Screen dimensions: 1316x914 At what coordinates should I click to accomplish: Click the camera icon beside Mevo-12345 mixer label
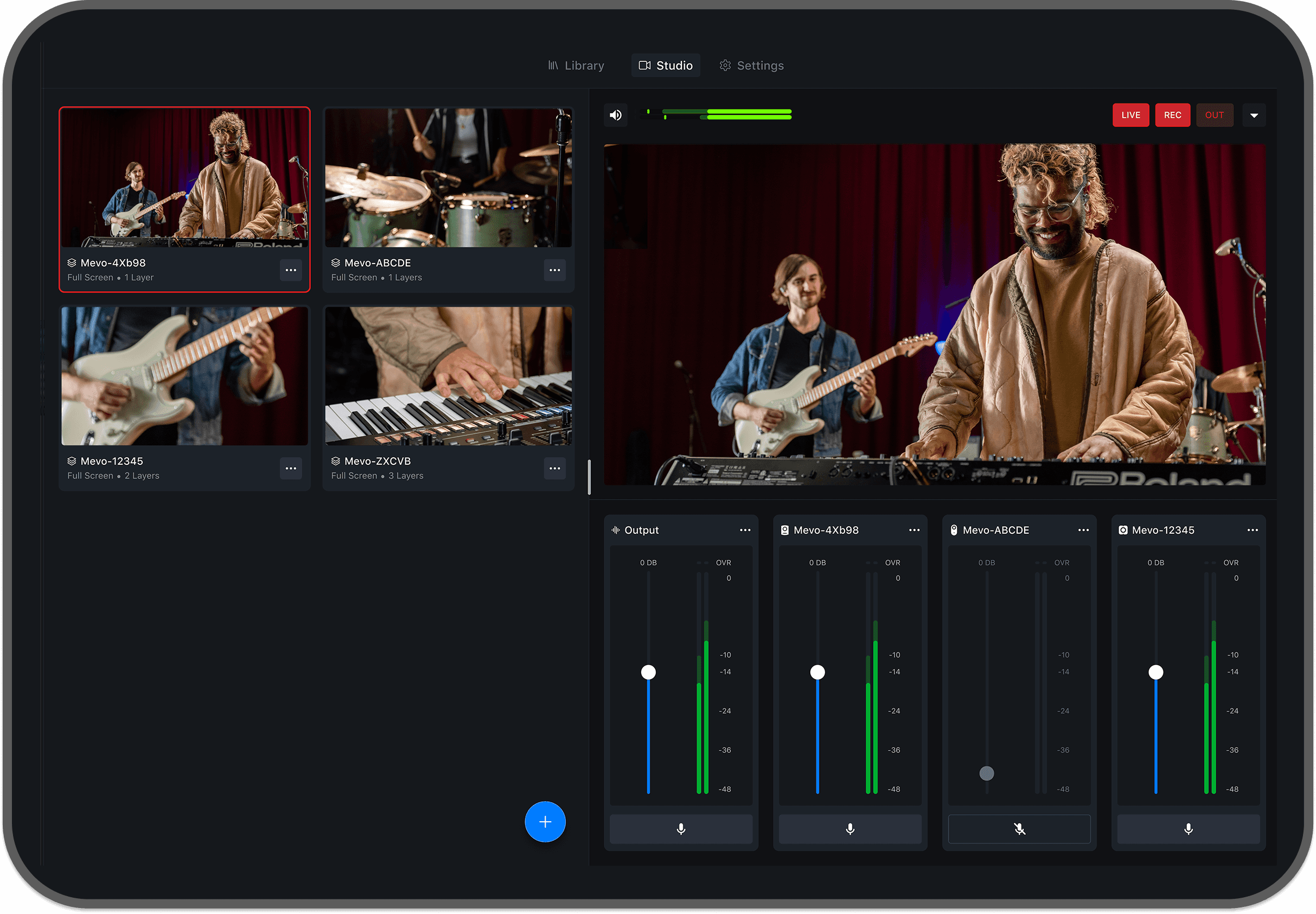click(1122, 530)
